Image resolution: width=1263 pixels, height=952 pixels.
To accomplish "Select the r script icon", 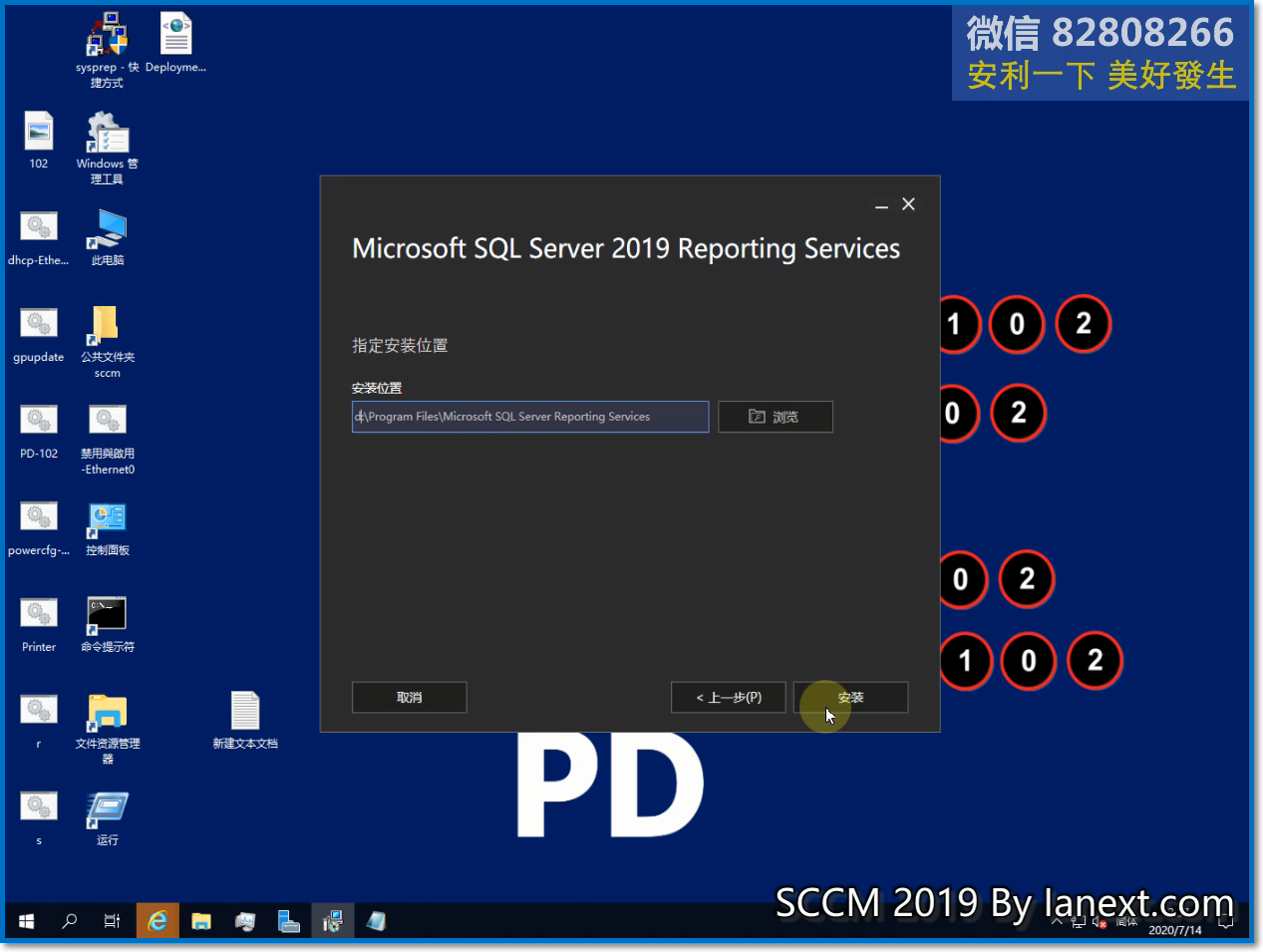I will 38,721.
